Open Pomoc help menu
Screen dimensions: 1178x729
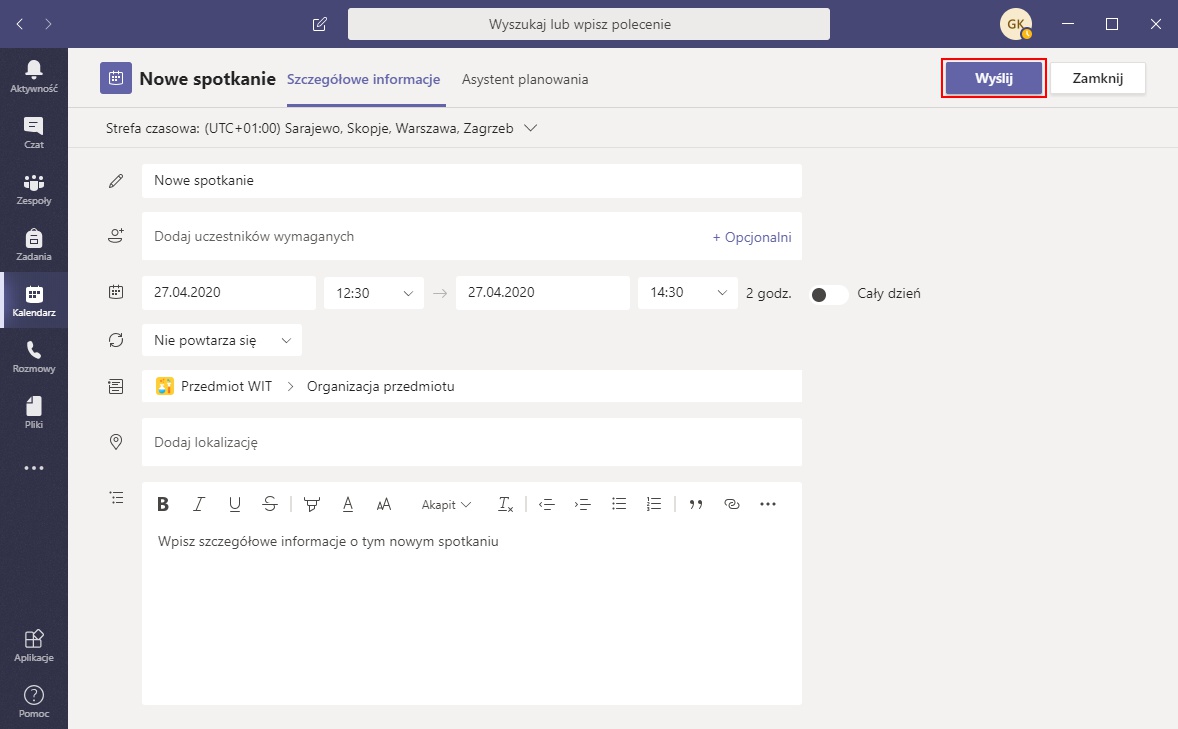[x=34, y=702]
